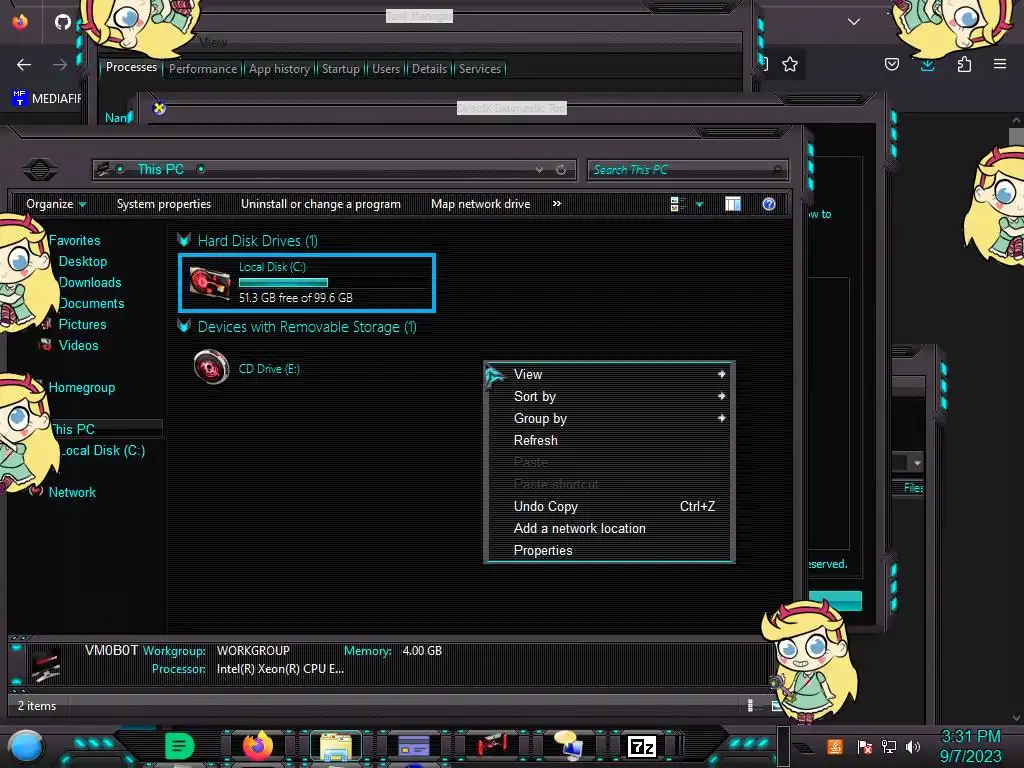Show more toolbar commands chevron
The width and height of the screenshot is (1024, 768).
556,204
